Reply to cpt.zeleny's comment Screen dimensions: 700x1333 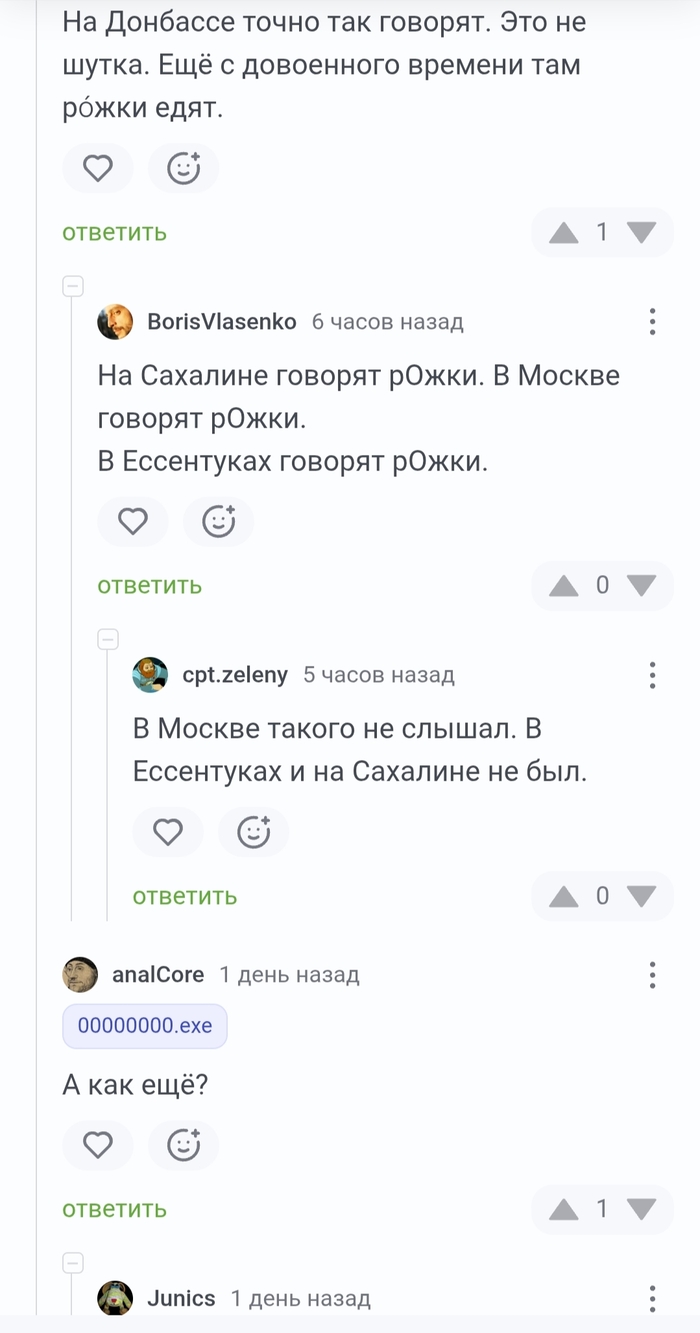click(185, 896)
